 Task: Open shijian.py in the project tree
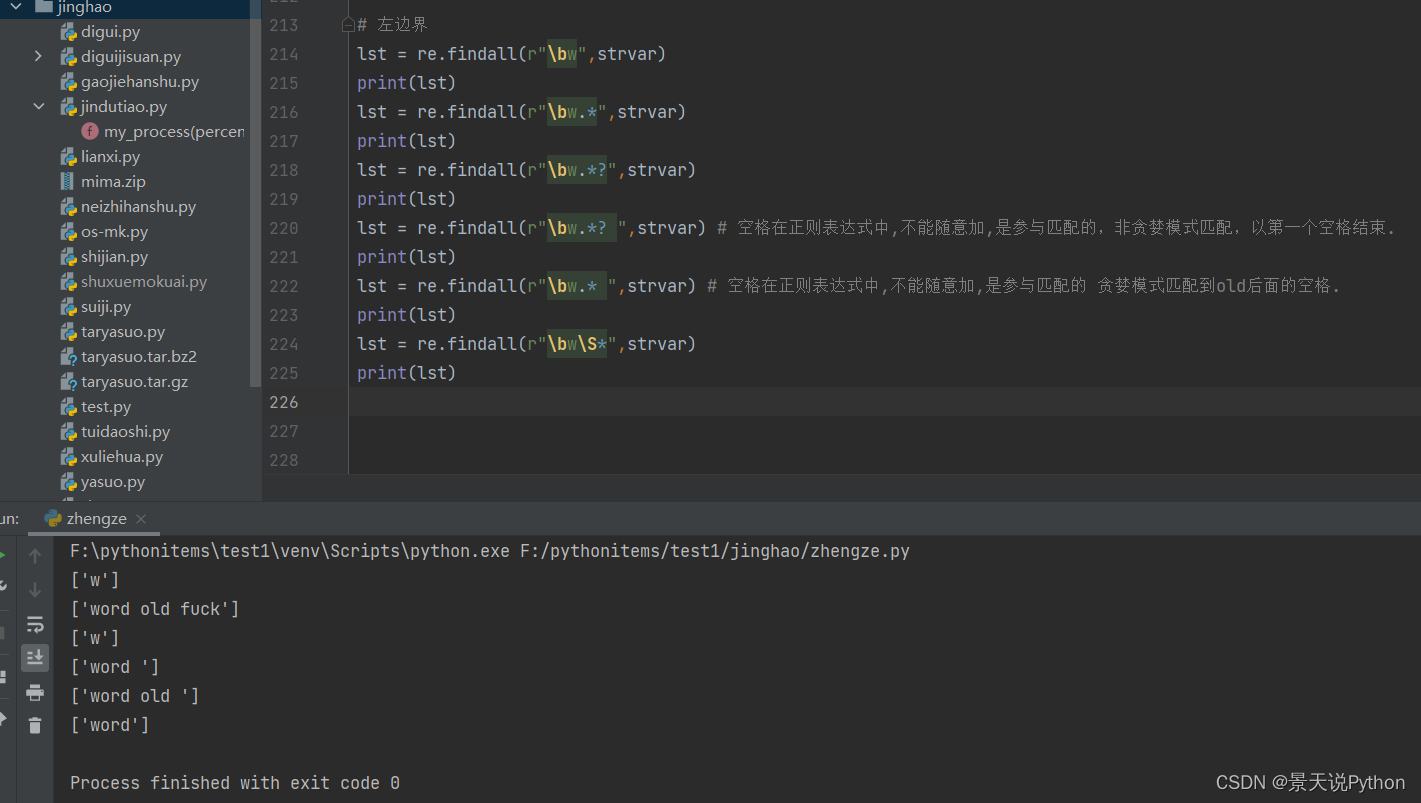tap(114, 257)
